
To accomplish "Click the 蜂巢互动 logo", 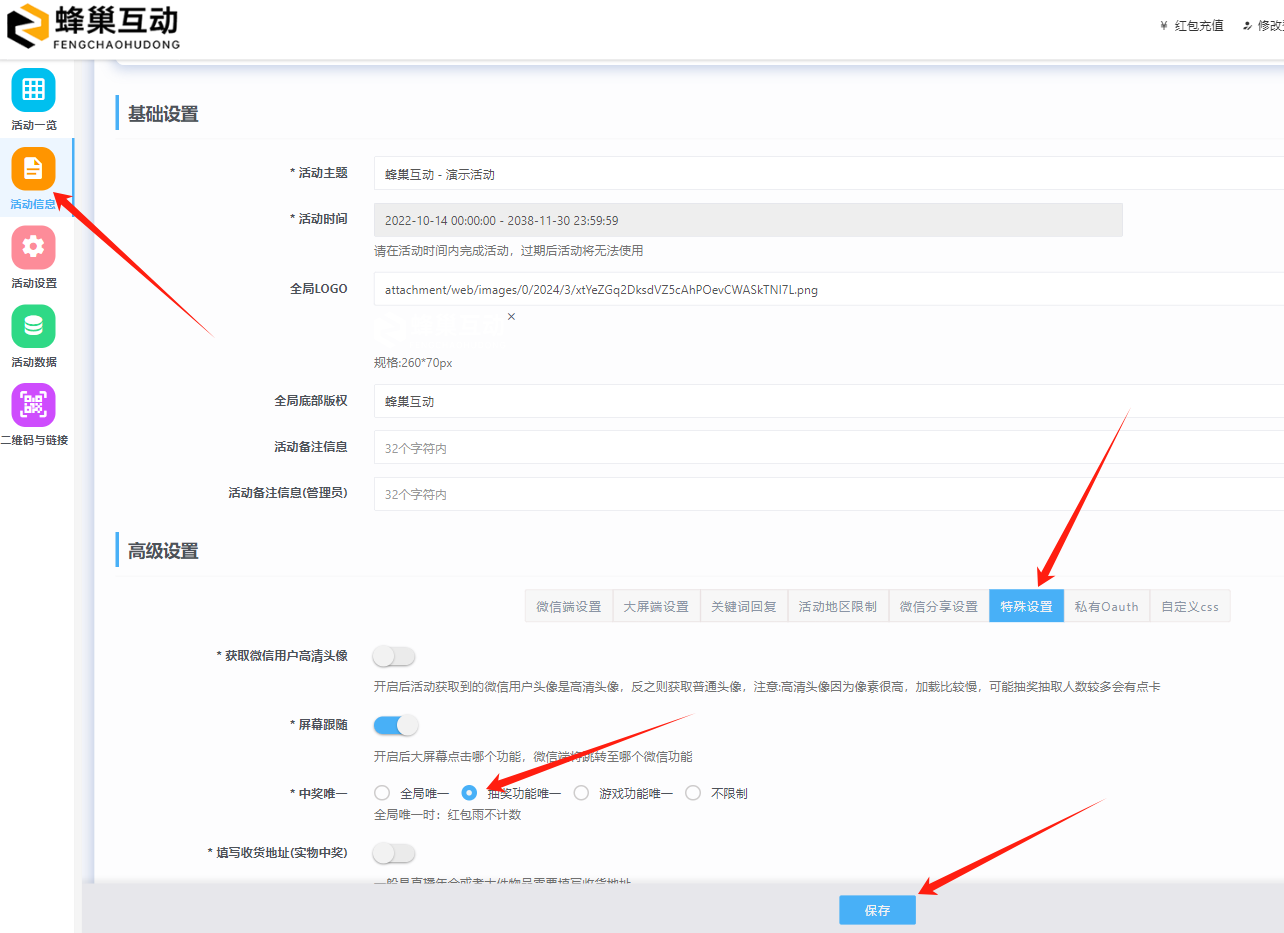I will tap(93, 26).
